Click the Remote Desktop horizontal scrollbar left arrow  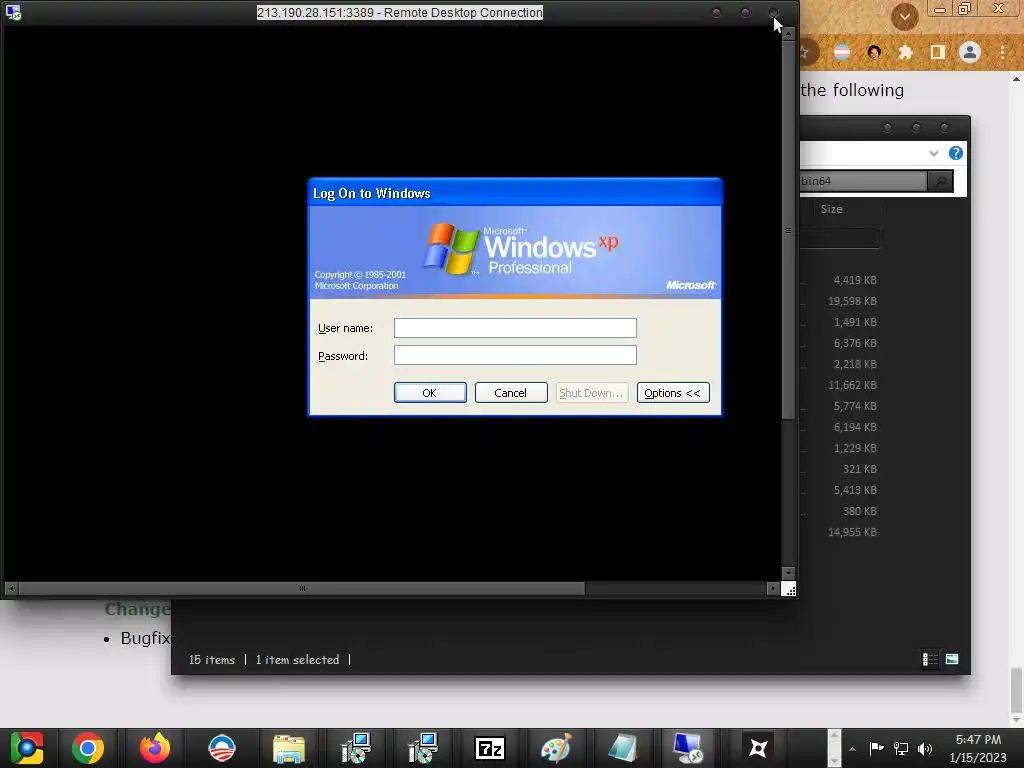[x=10, y=588]
